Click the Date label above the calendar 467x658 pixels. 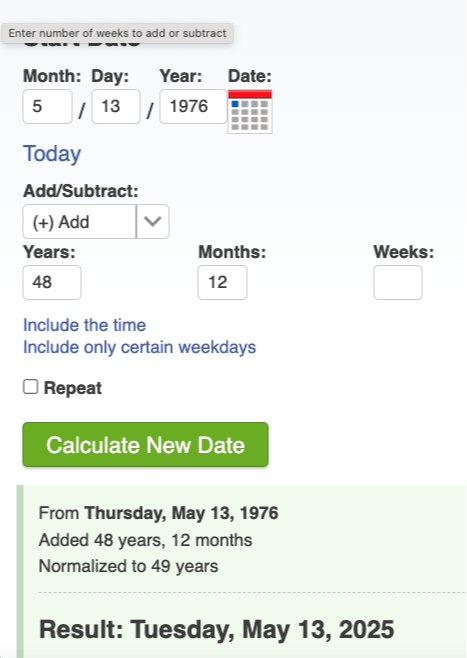(x=250, y=76)
